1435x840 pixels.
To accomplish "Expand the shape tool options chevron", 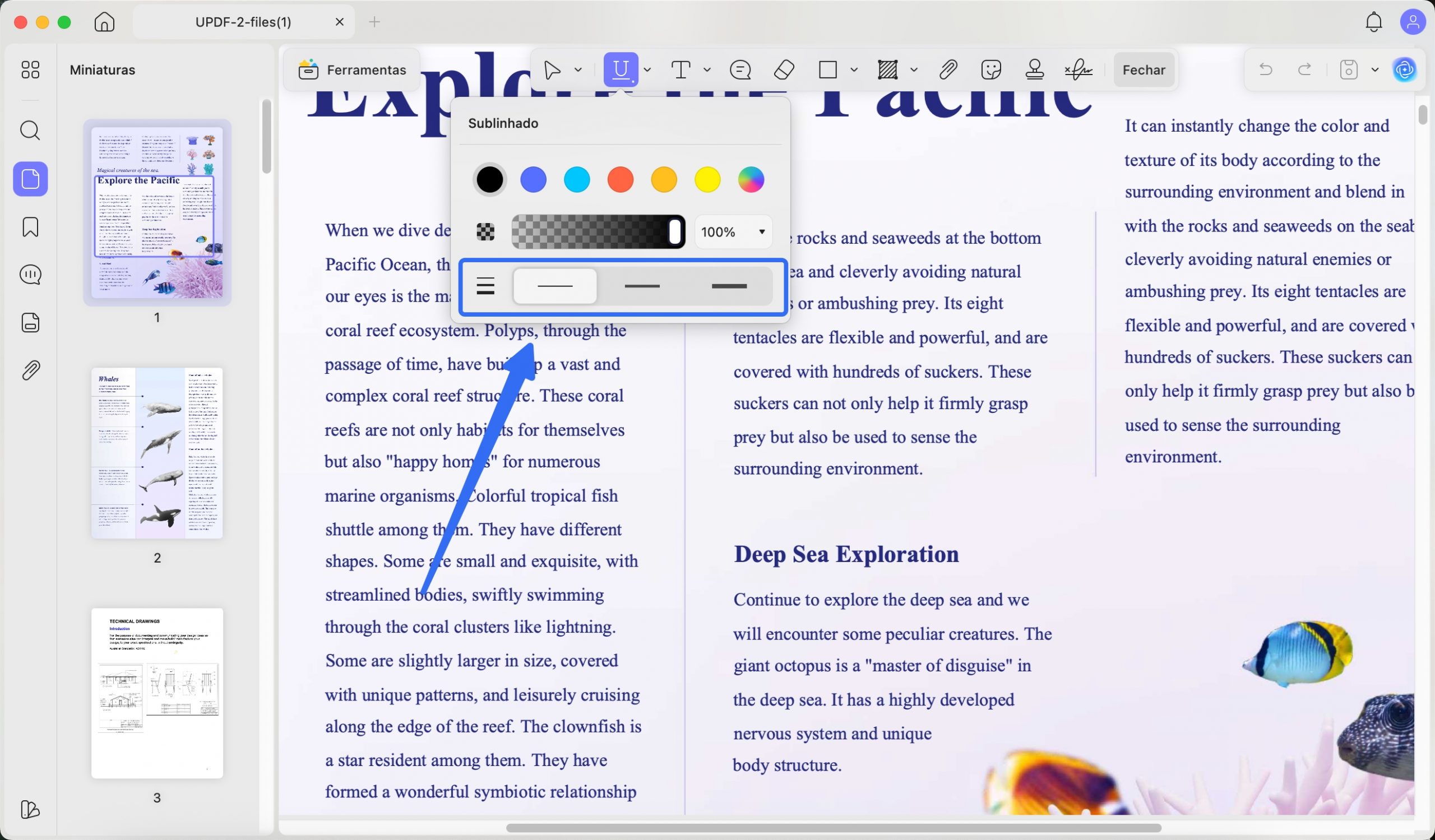I will 855,69.
